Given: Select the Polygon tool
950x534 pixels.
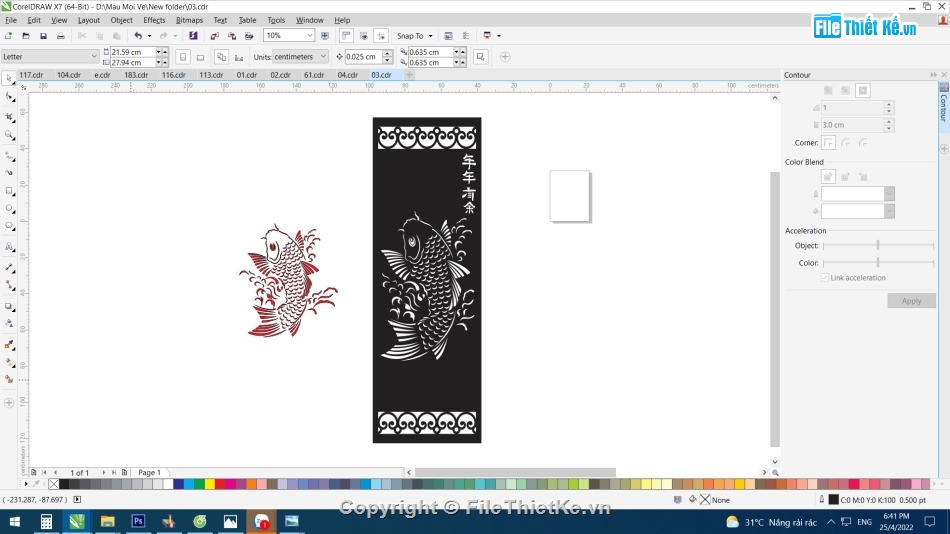Looking at the screenshot, I should 9,226.
